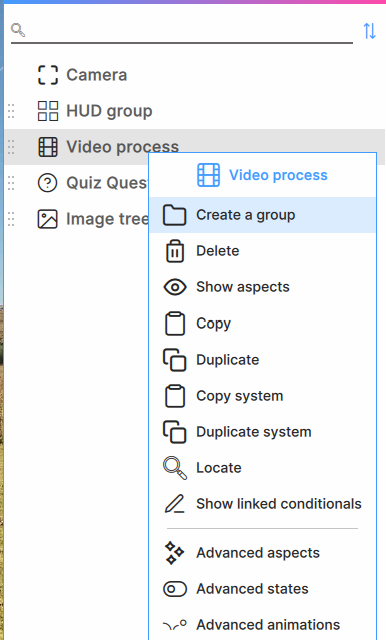Select the Camera row label
This screenshot has height=640, width=386.
coord(97,75)
